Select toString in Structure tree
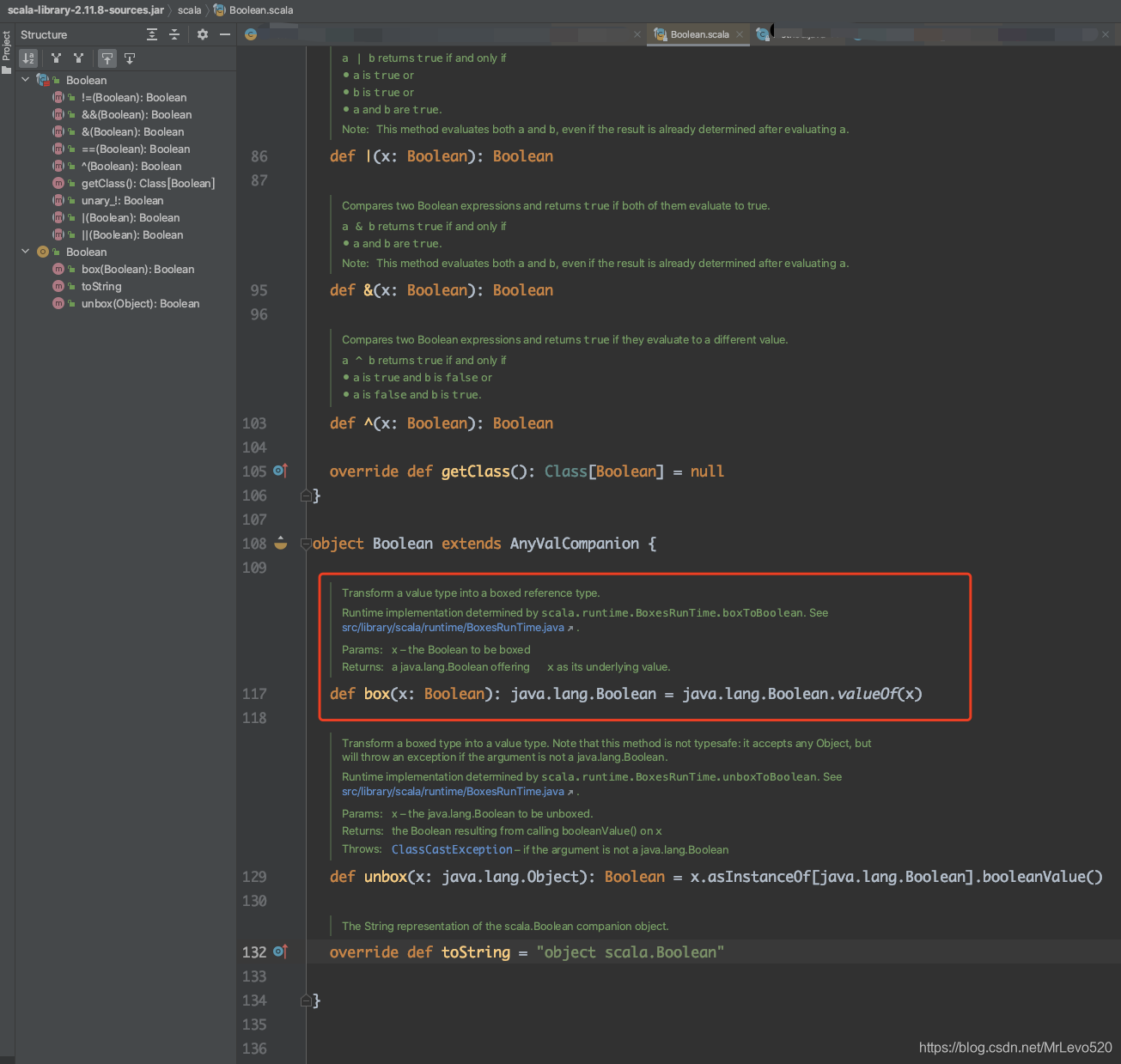 [101, 286]
